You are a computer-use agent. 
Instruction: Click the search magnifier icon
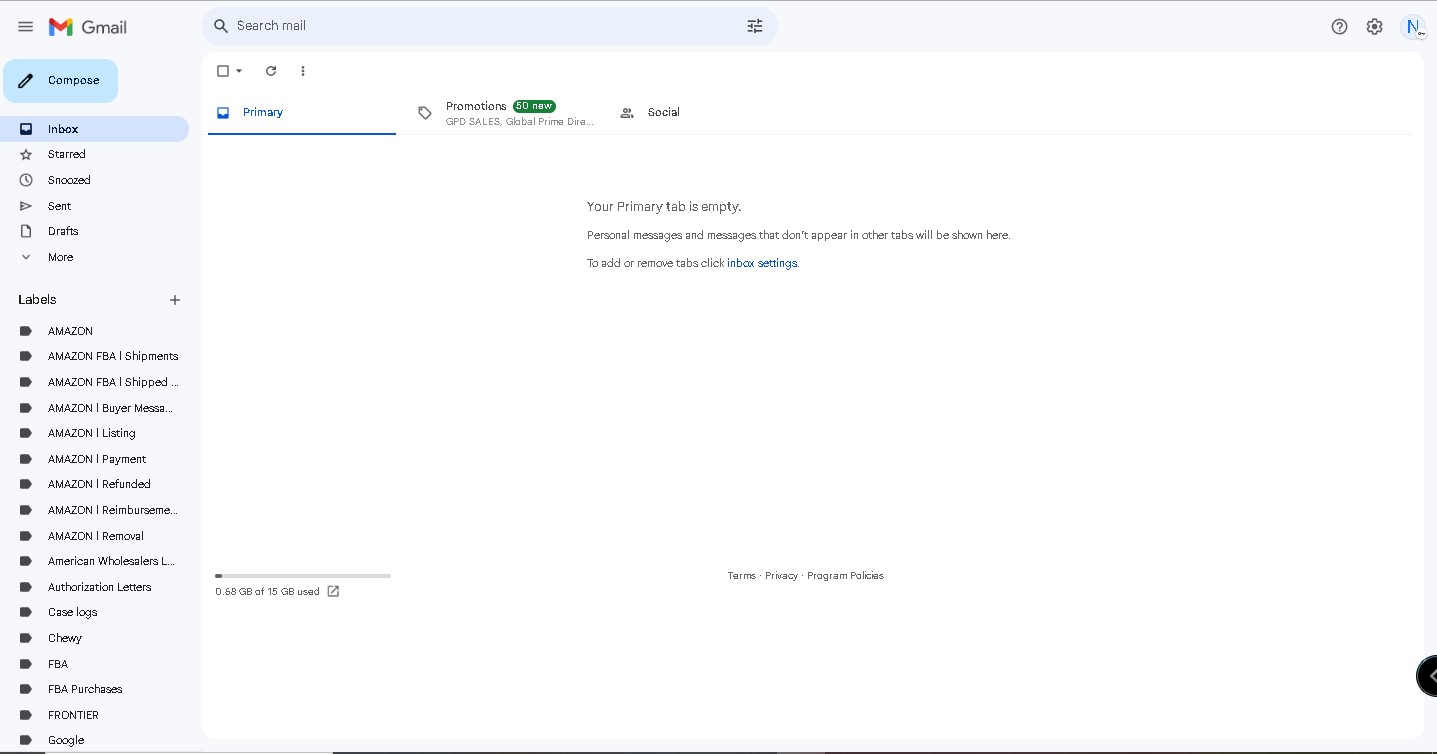[221, 26]
